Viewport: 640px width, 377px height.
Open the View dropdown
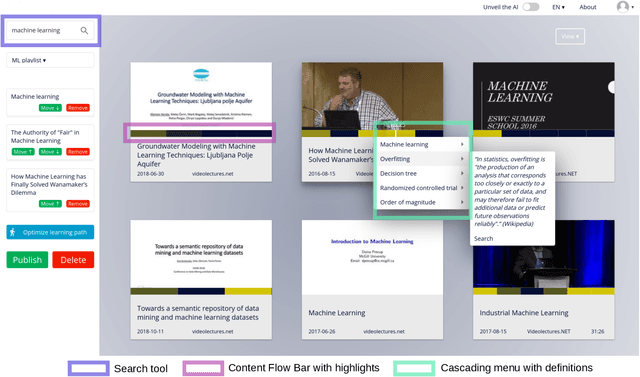[570, 36]
